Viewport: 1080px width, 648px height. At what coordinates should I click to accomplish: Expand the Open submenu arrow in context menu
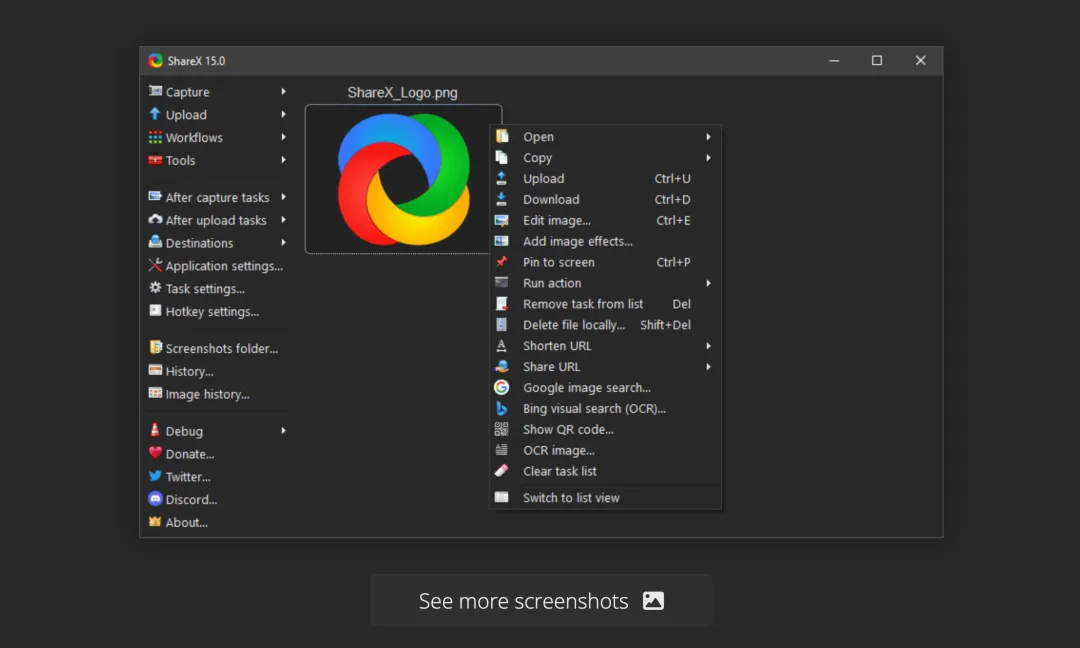(x=708, y=136)
